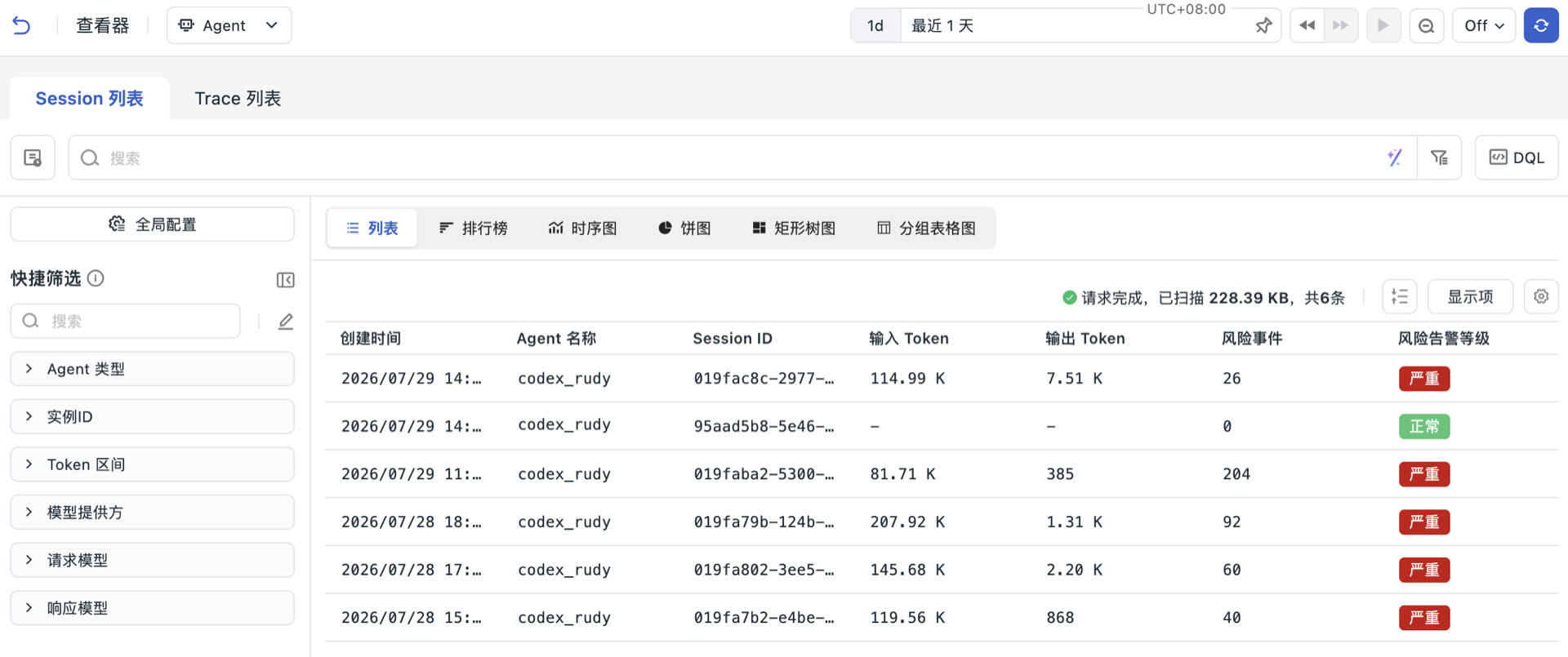Click the zoom out time range icon
Screen dimensions: 1568x657
[x=1427, y=25]
